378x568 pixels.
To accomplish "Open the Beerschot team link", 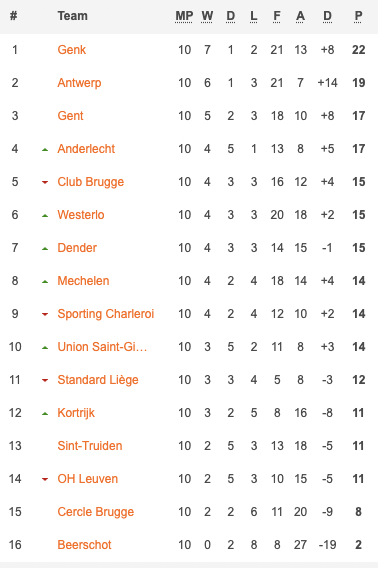I will (x=84, y=545).
